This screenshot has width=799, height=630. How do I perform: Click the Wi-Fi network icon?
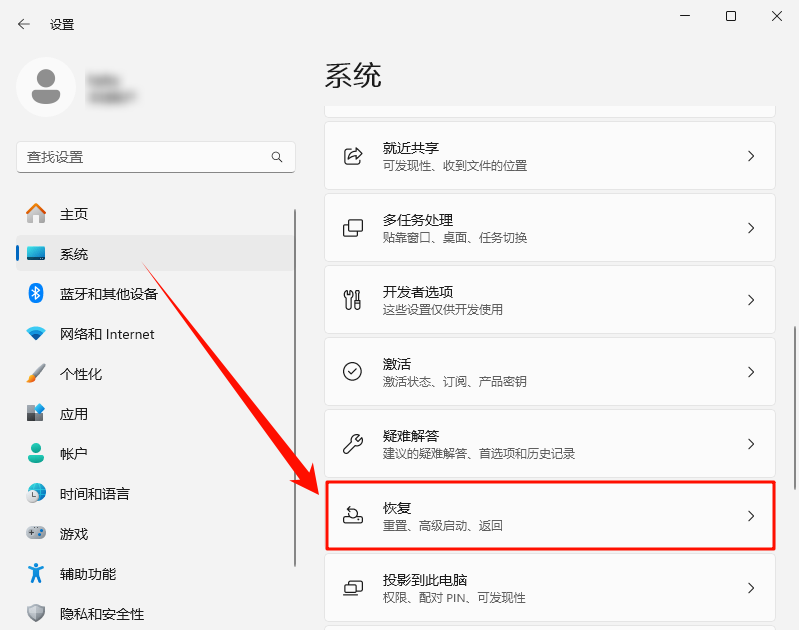coord(36,334)
